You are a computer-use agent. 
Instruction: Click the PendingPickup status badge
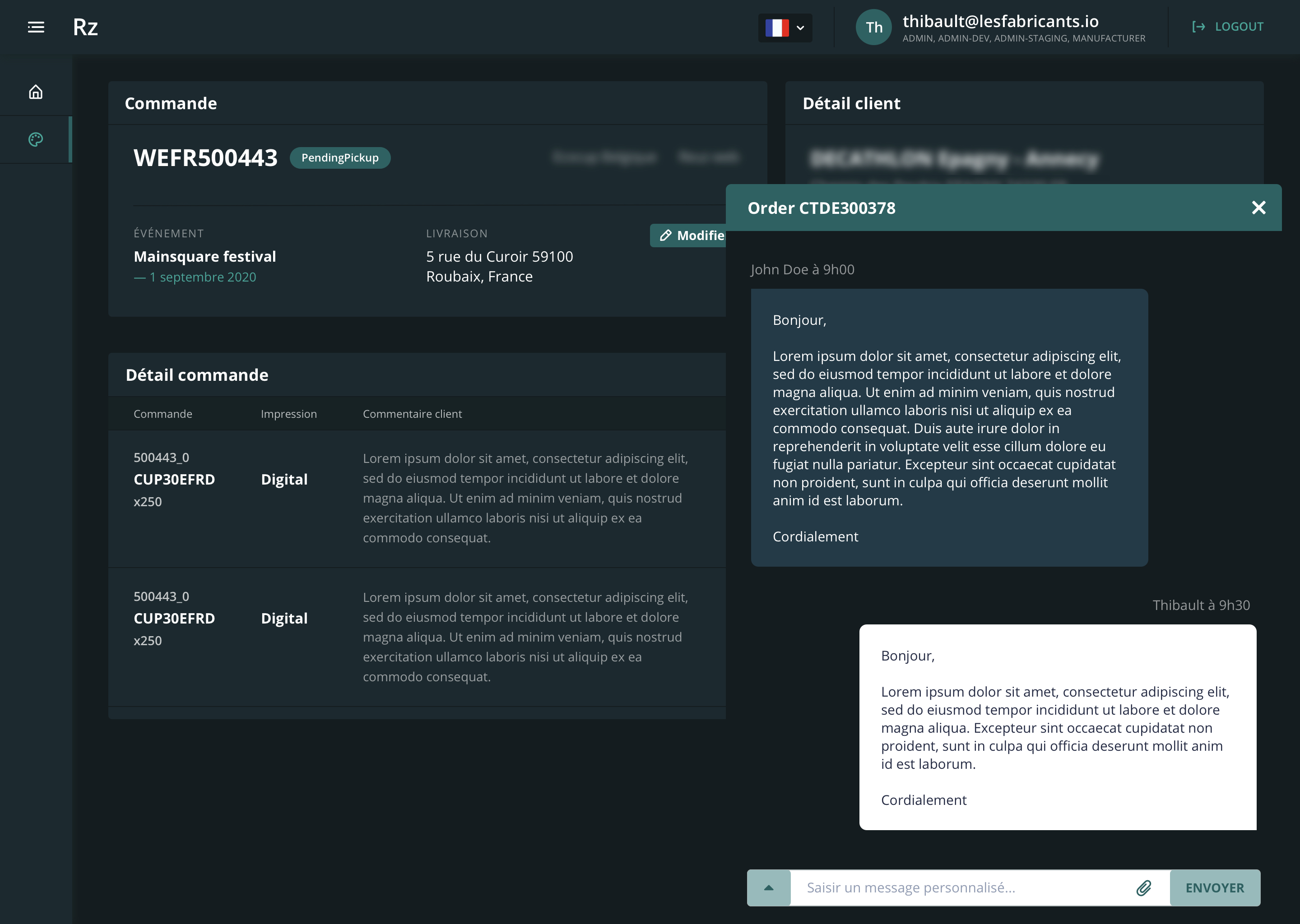click(x=340, y=157)
